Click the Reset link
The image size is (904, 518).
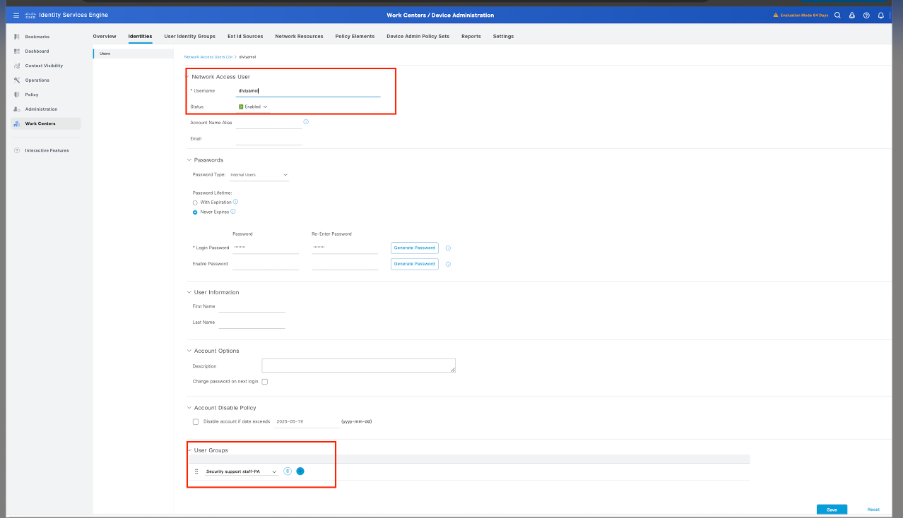click(873, 509)
